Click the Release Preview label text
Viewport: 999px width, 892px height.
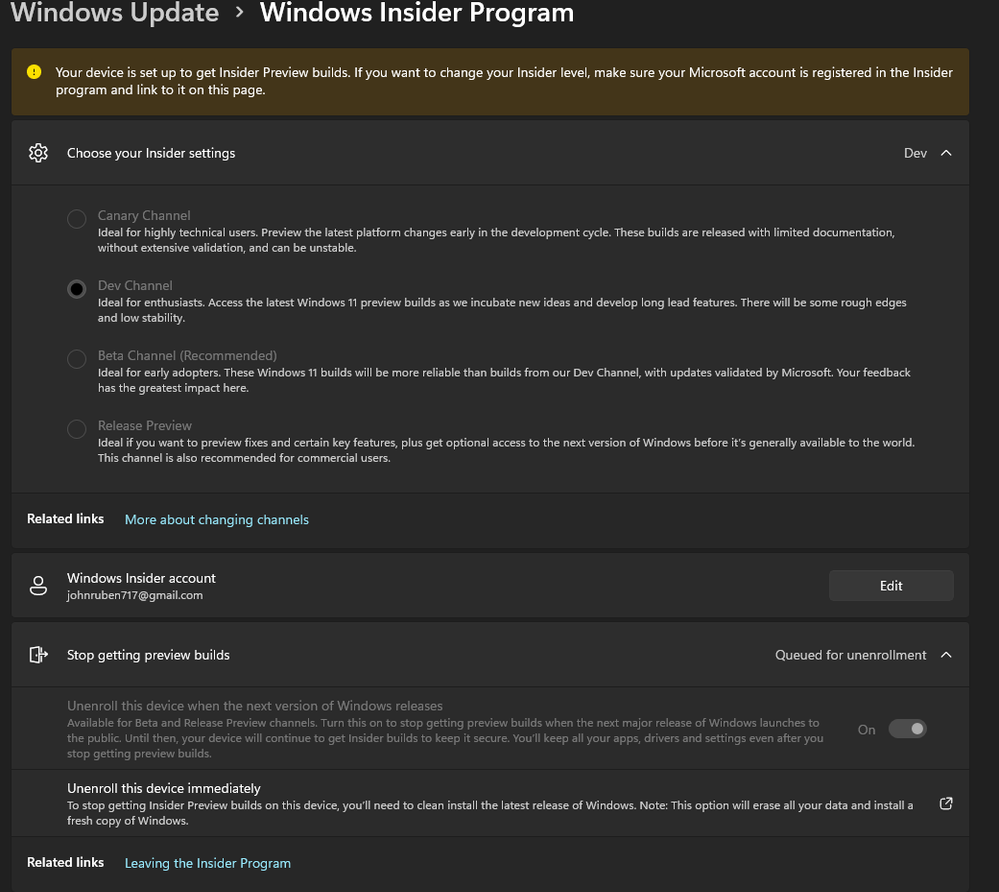click(145, 426)
